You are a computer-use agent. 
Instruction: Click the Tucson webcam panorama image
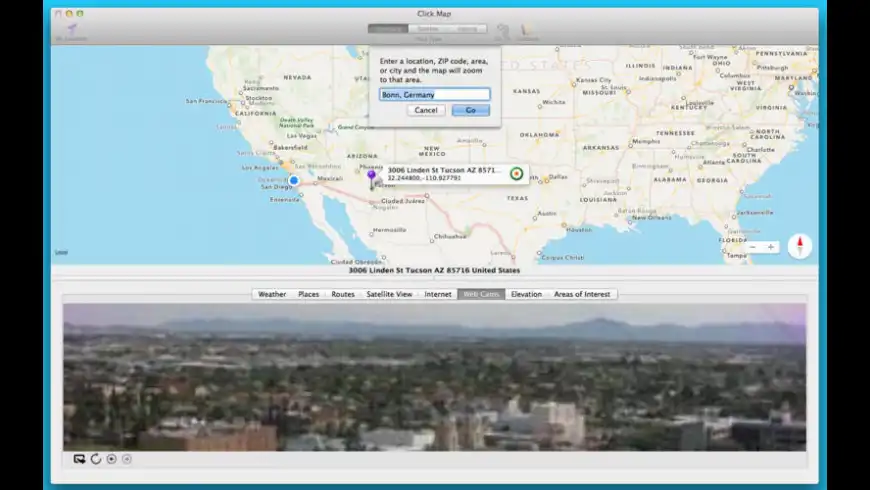[x=434, y=377]
